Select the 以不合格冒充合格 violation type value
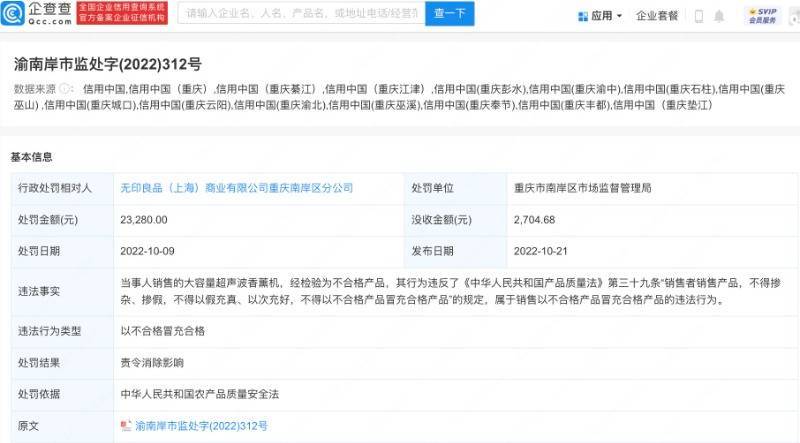The image size is (800, 443). pyautogui.click(x=163, y=331)
